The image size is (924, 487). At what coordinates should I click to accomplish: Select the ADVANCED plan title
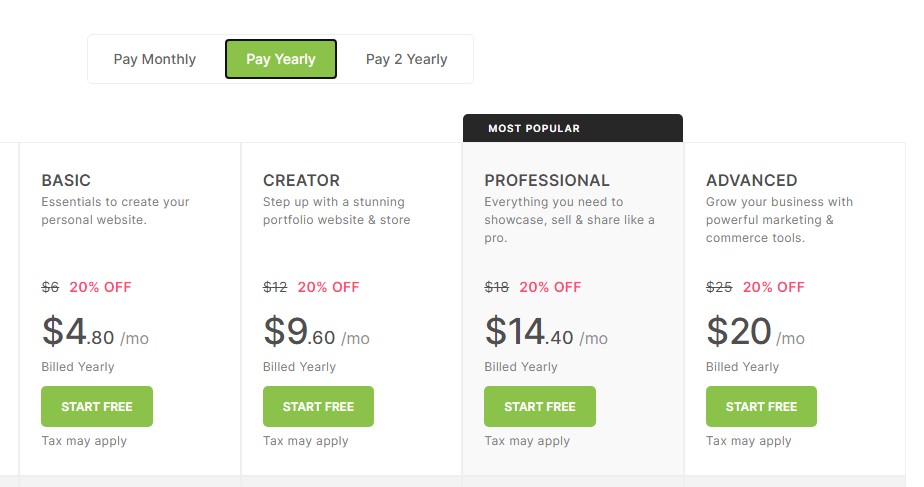[x=751, y=181]
